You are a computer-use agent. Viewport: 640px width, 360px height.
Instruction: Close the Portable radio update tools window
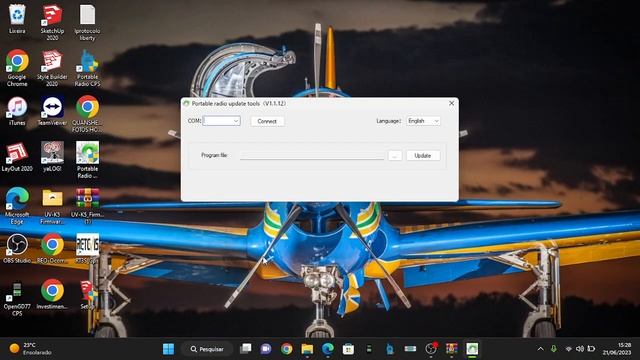coord(451,103)
